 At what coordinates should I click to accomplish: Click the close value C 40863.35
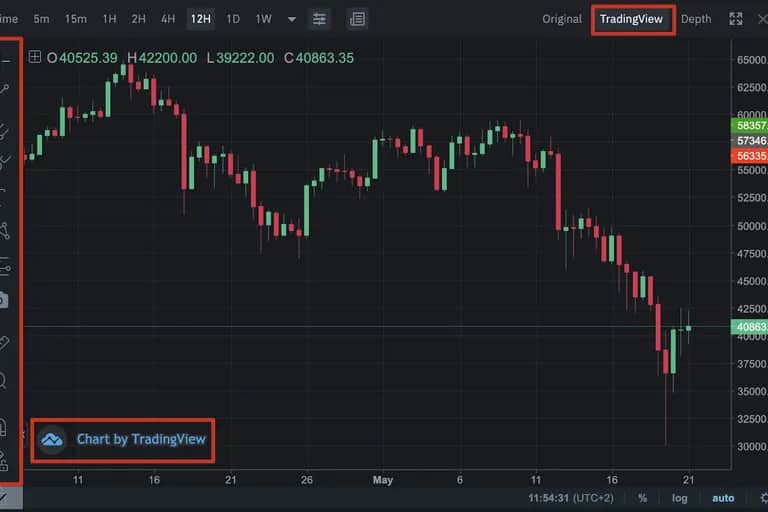point(319,58)
